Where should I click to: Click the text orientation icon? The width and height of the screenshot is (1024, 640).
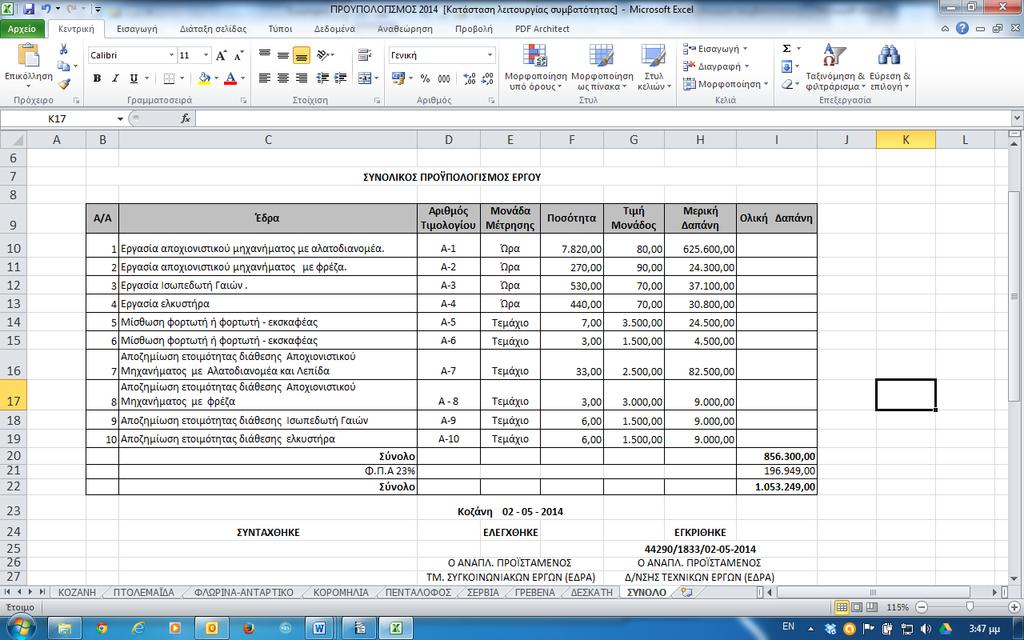coord(322,56)
